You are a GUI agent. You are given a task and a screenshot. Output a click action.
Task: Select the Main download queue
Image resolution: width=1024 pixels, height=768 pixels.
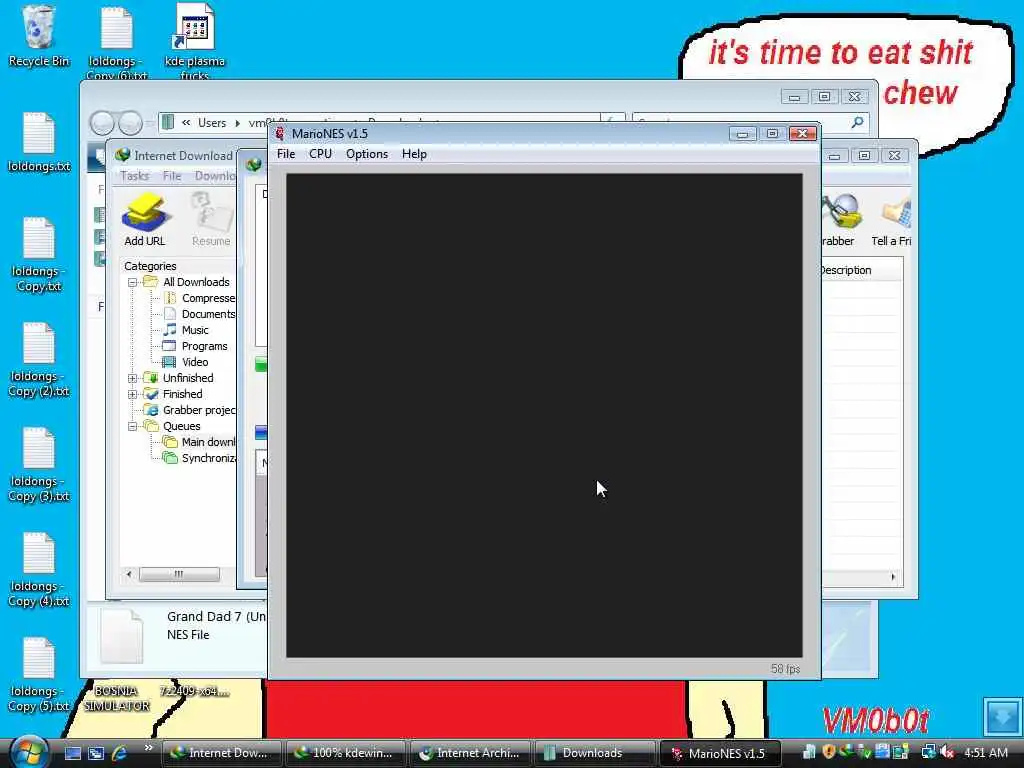coord(199,442)
